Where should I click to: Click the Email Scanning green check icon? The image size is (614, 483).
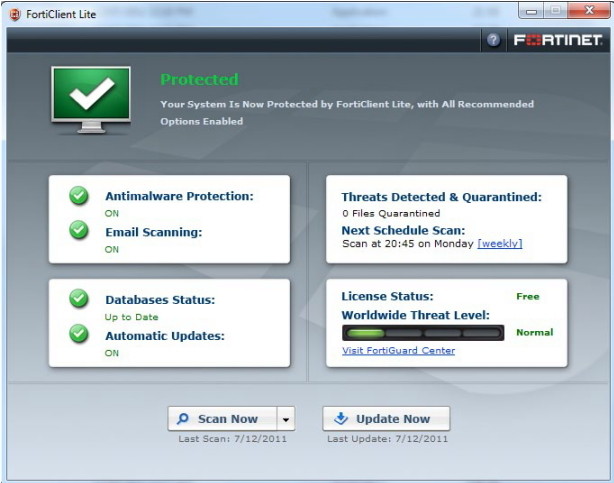[x=79, y=231]
